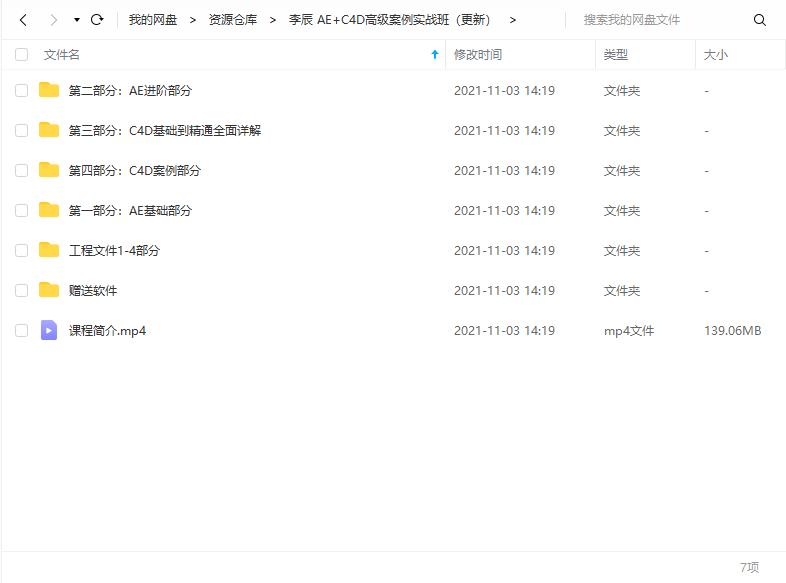Click folder icon of 工程文件1-4部分
This screenshot has width=786, height=583.
coord(49,250)
